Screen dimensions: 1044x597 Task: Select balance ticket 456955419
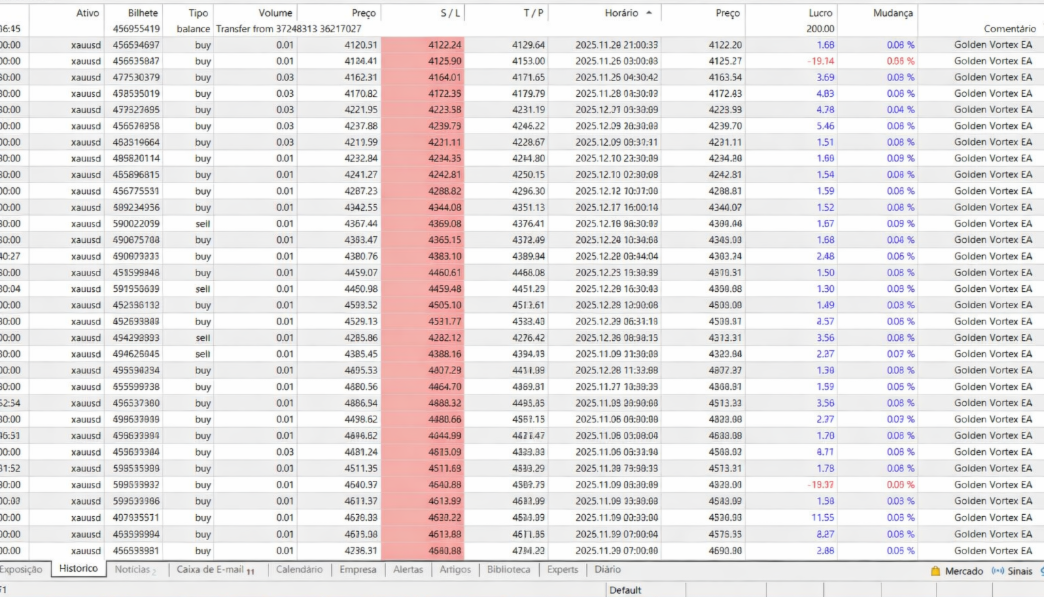pyautogui.click(x=136, y=29)
